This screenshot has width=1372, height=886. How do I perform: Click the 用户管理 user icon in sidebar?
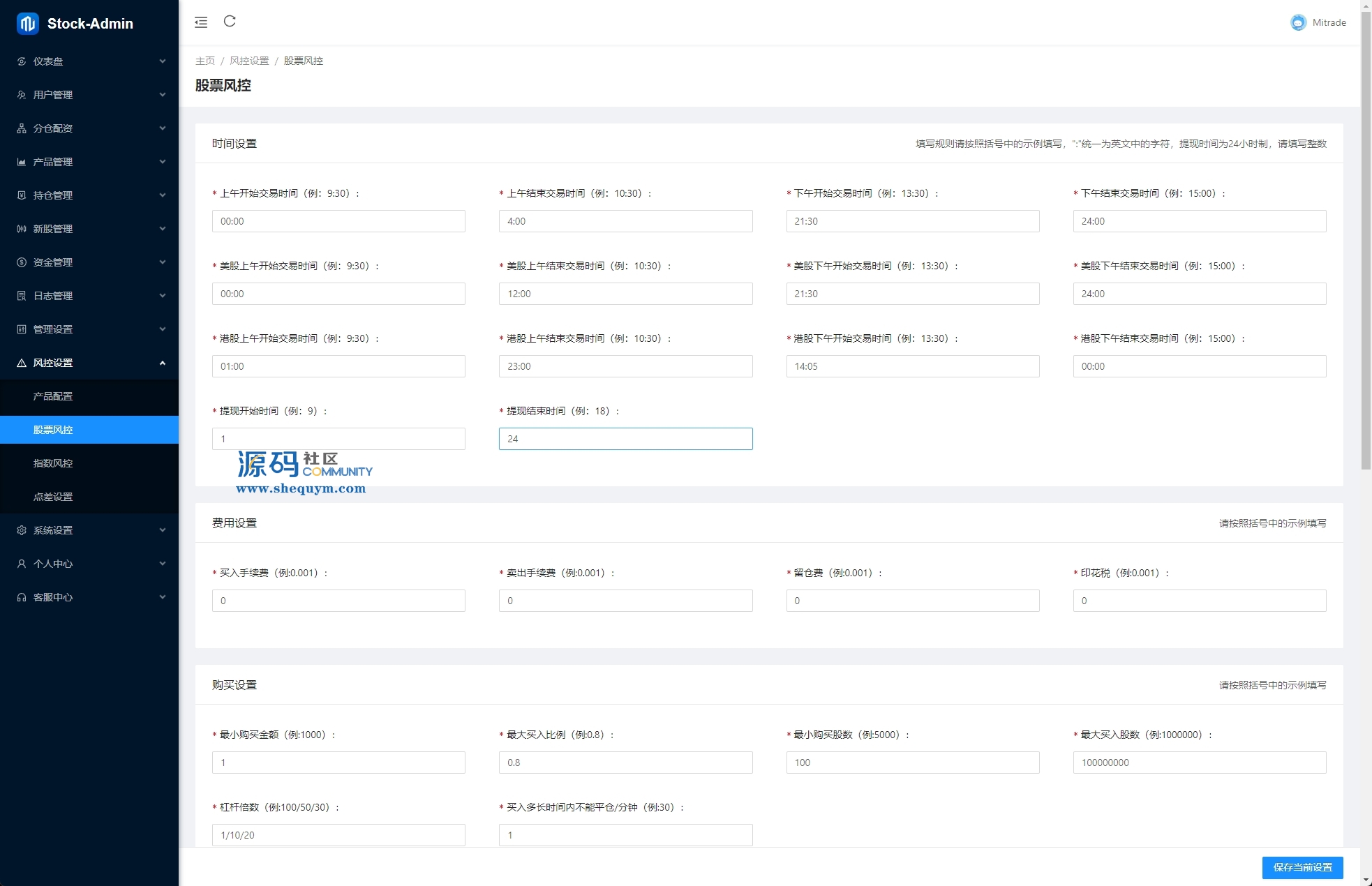[x=22, y=95]
